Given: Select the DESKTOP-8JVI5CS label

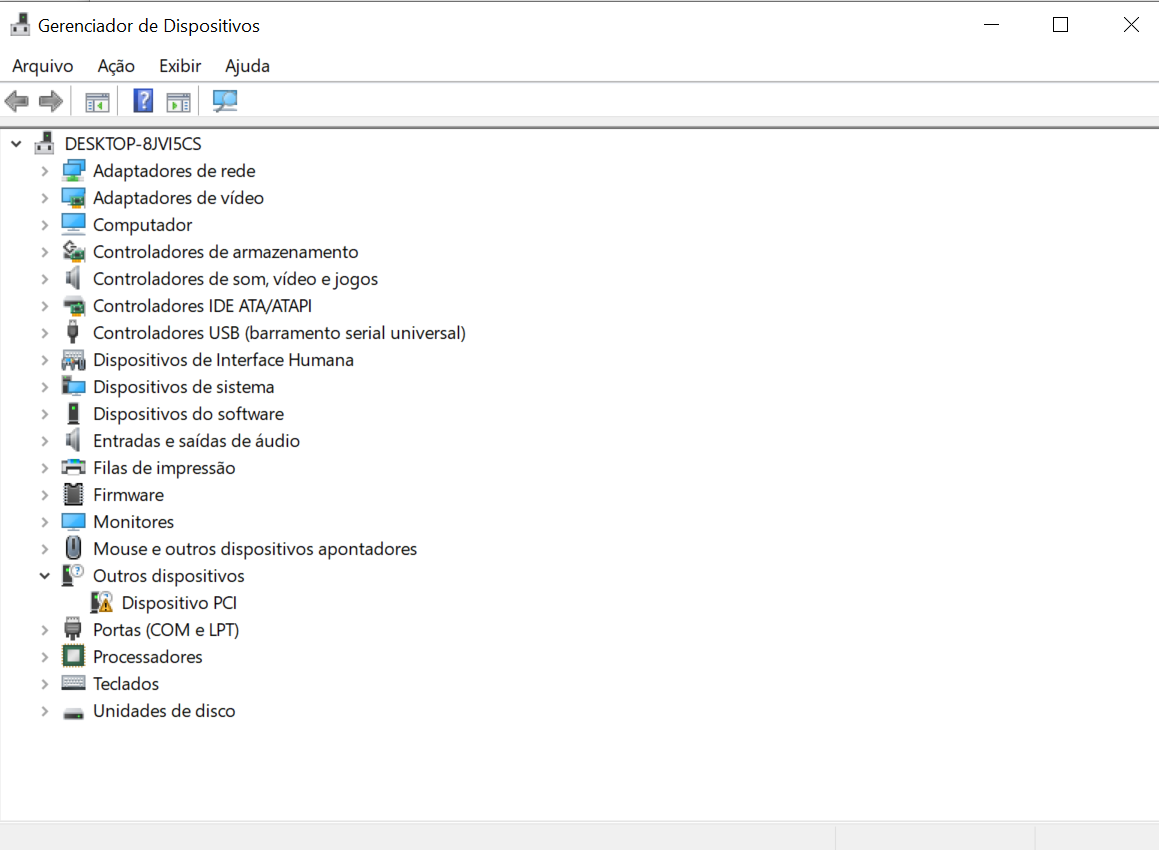Looking at the screenshot, I should coord(133,143).
